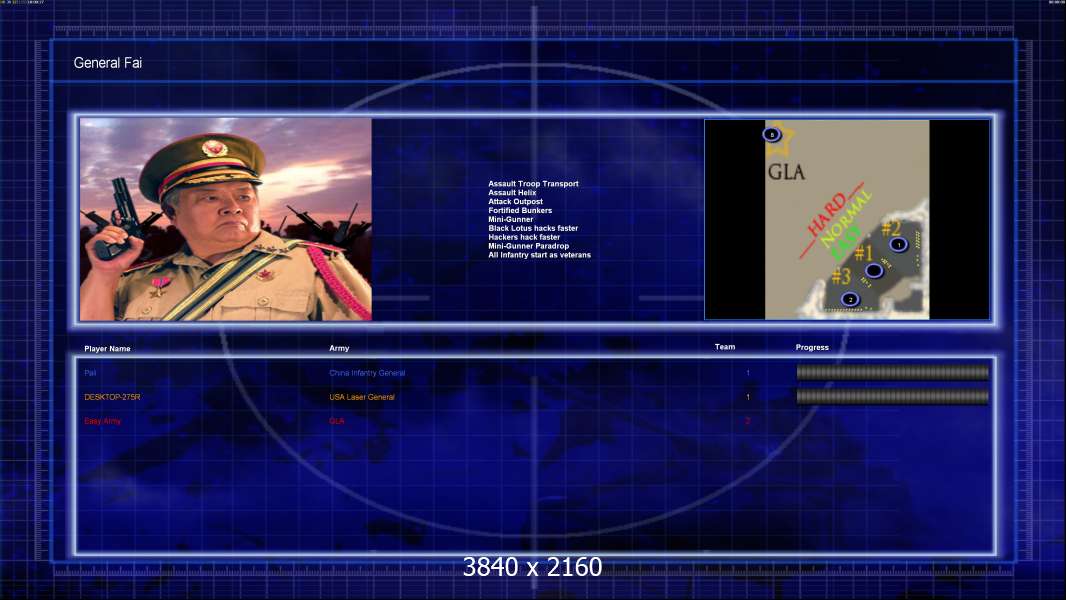Click the NORMAL difficulty label on map
Image resolution: width=1066 pixels, height=600 pixels.
tap(845, 219)
